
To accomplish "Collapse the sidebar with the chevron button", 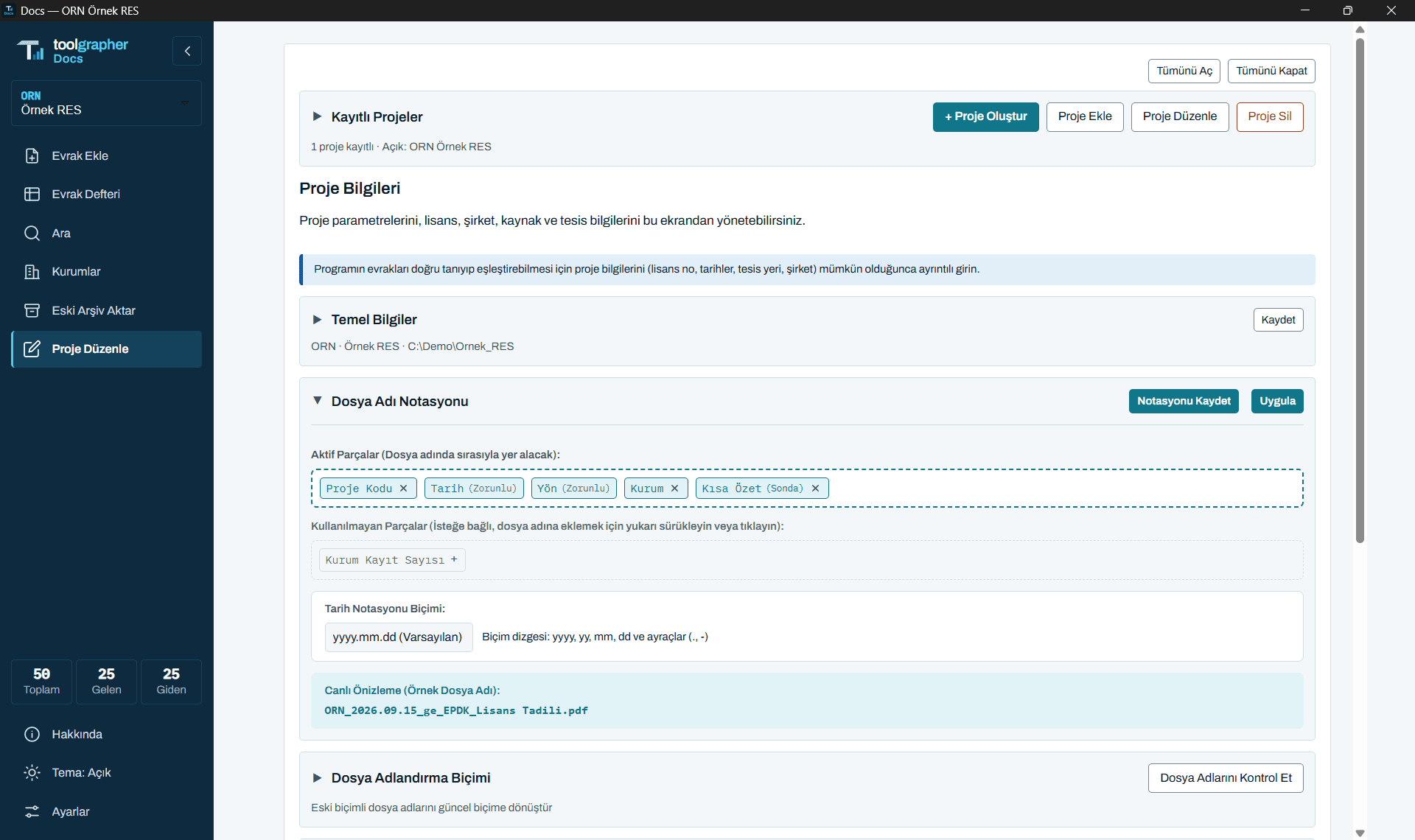I will click(x=187, y=51).
